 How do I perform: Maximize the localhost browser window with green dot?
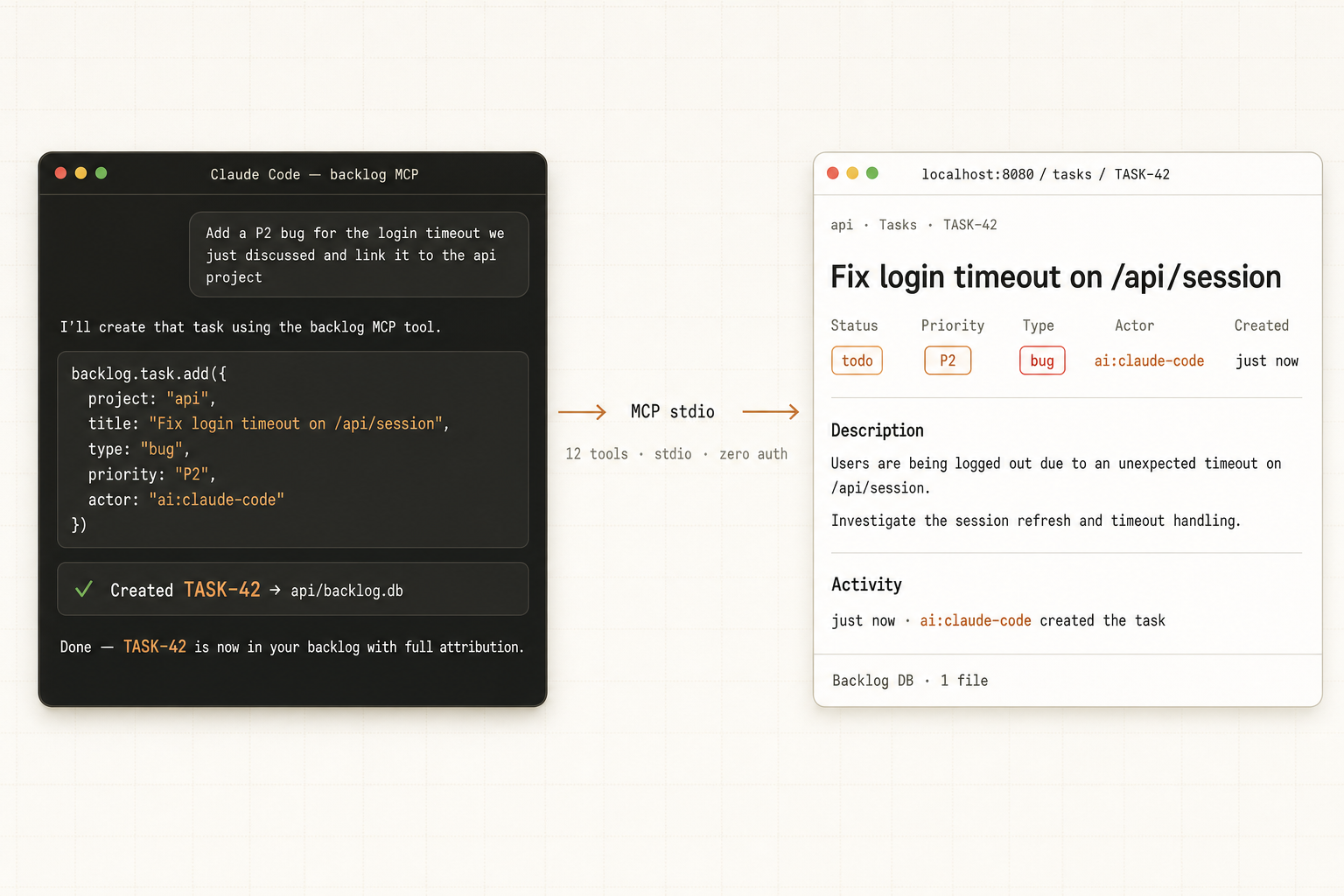click(x=872, y=173)
